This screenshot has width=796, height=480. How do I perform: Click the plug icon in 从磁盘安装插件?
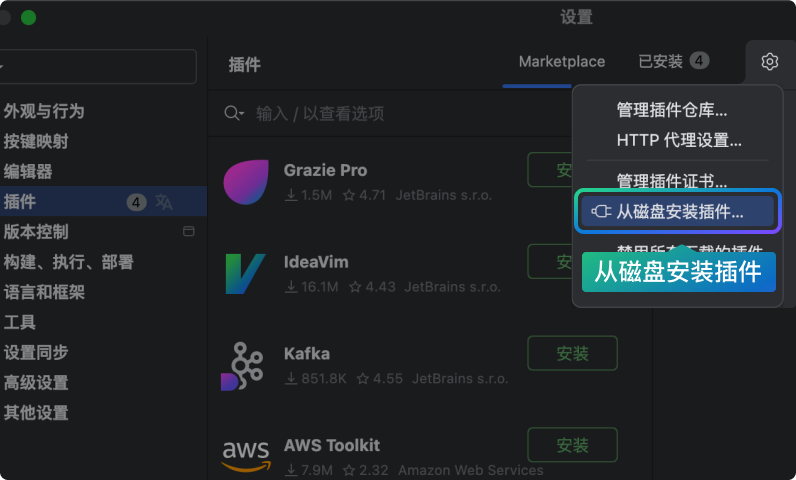(601, 211)
